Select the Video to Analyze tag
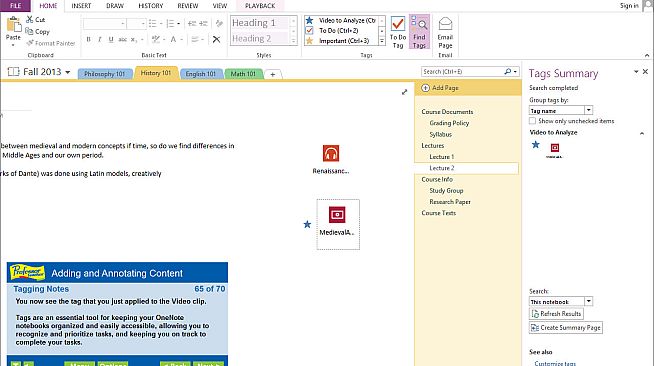Image resolution: width=654 pixels, height=366 pixels. coord(342,20)
